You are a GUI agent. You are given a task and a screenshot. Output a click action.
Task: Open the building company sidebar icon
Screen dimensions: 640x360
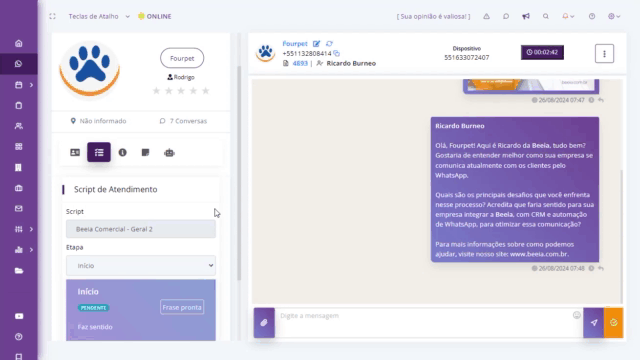click(x=19, y=167)
